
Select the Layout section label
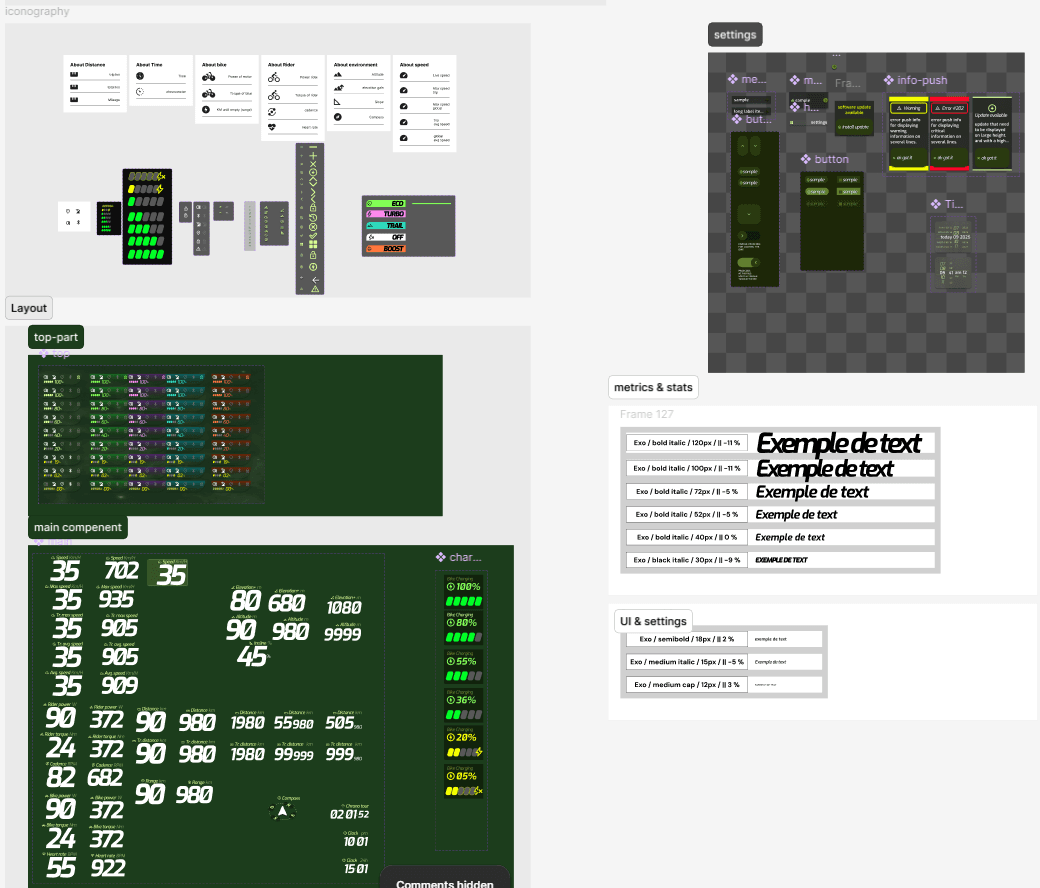[29, 308]
